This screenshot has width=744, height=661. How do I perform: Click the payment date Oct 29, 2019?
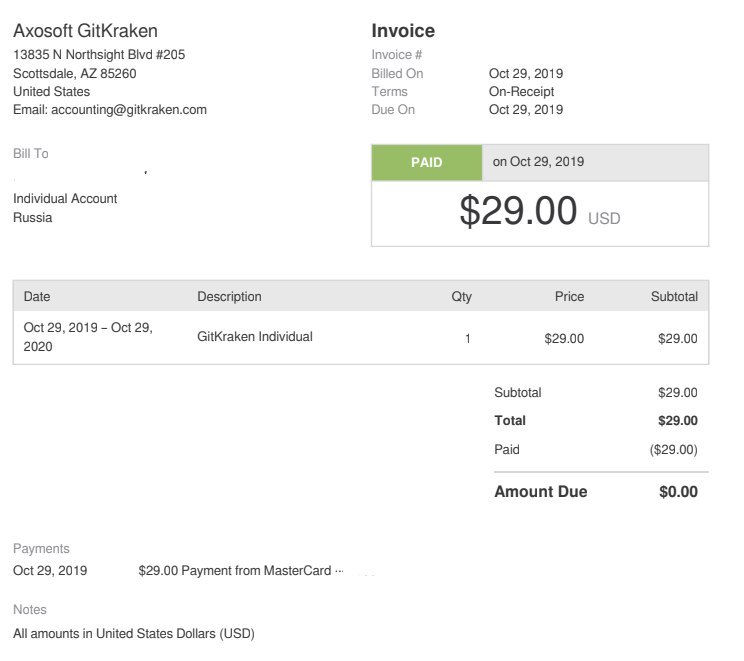point(50,571)
